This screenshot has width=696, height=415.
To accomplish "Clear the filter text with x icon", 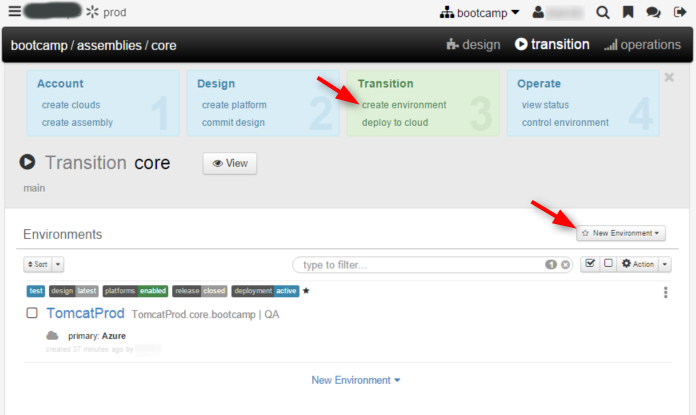I will coord(565,265).
